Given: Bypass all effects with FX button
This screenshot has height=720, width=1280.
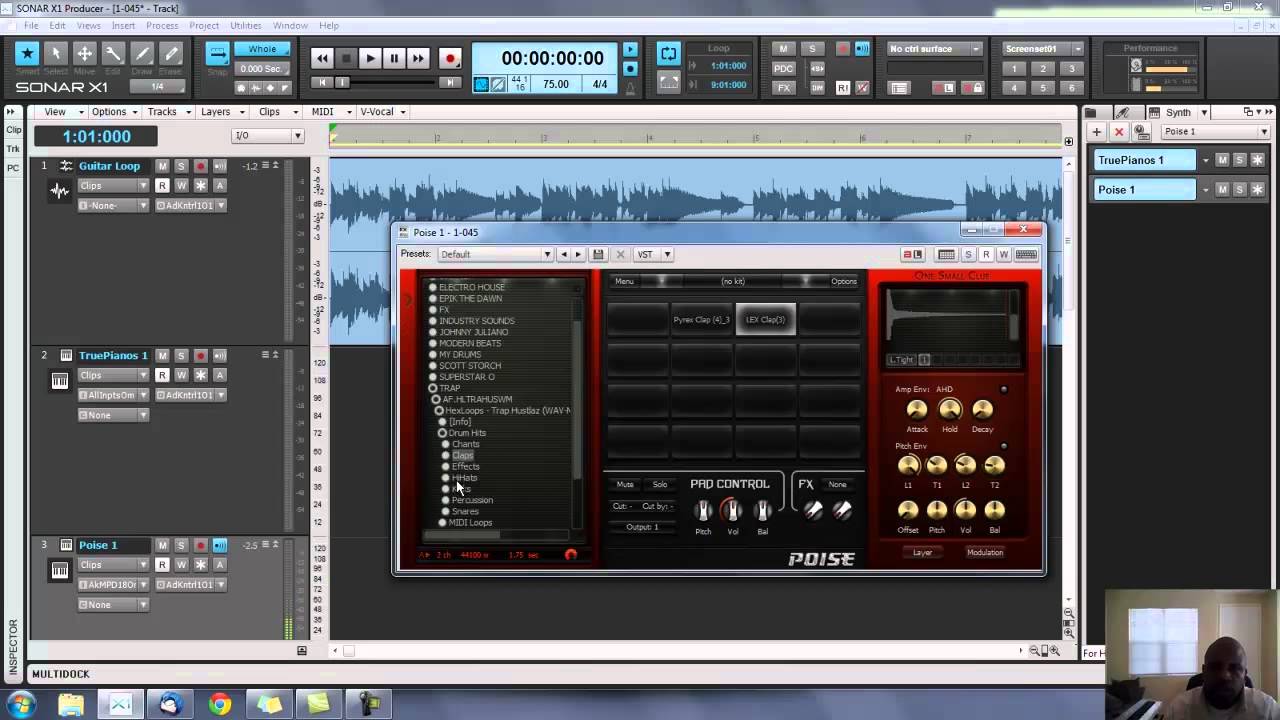Looking at the screenshot, I should pyautogui.click(x=784, y=88).
